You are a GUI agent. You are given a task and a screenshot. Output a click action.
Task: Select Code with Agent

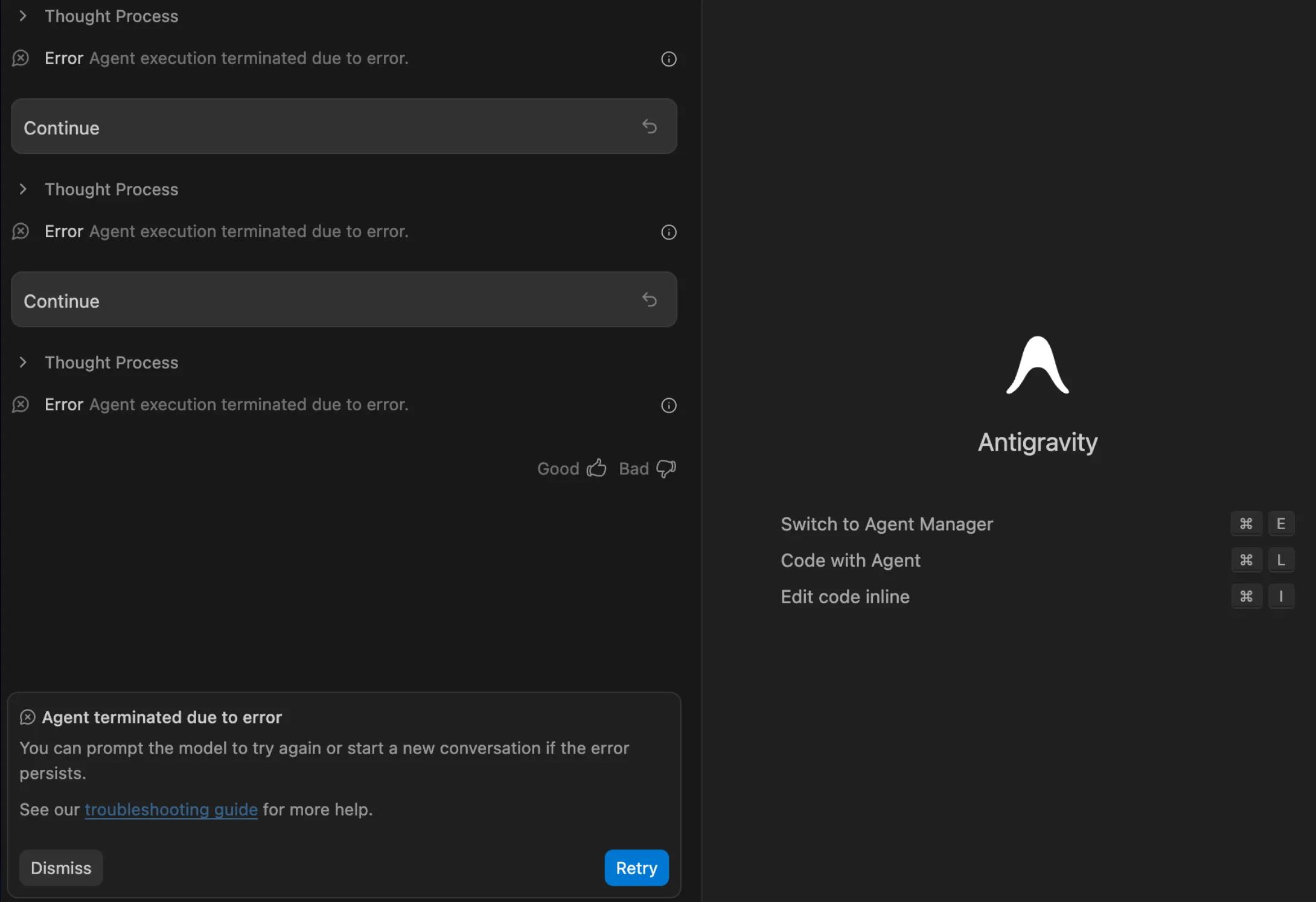click(x=851, y=560)
